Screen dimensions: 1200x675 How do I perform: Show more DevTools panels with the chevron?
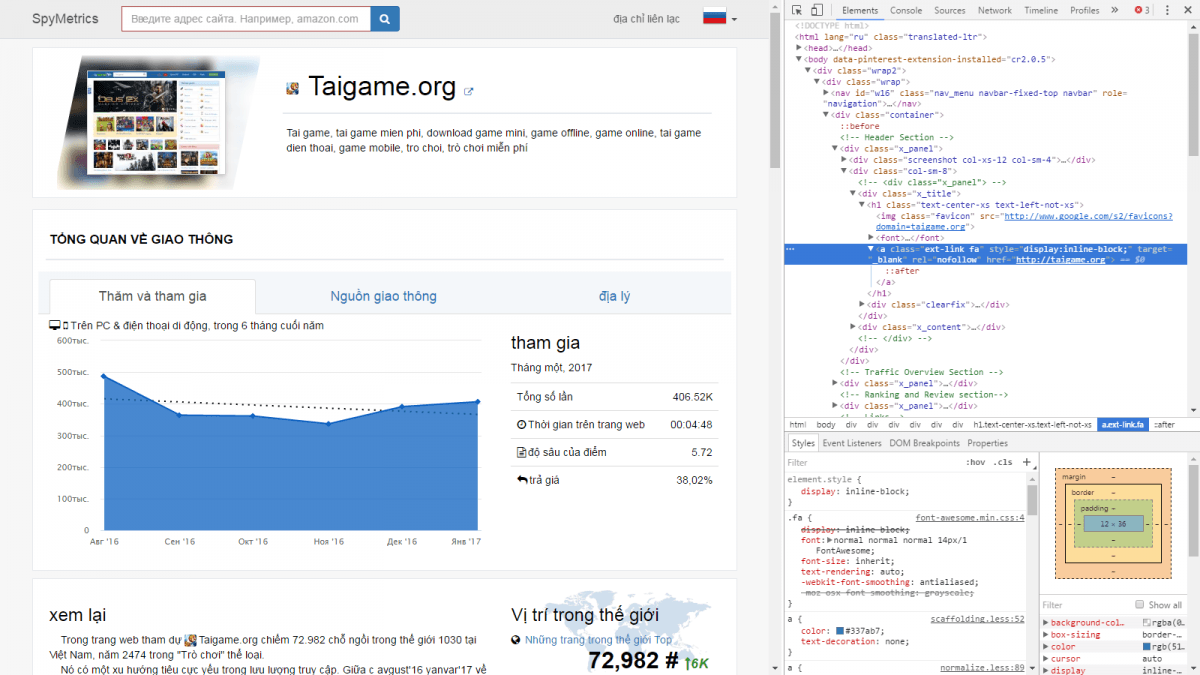point(1115,10)
